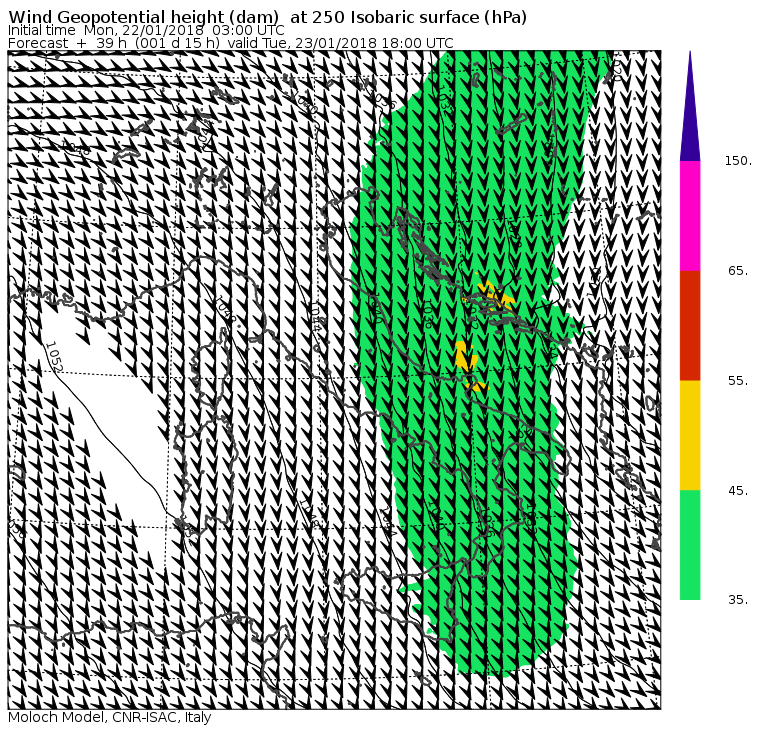Click the lower yellow wind-maximum patch
Viewport: 760px width, 731px height.
click(469, 366)
